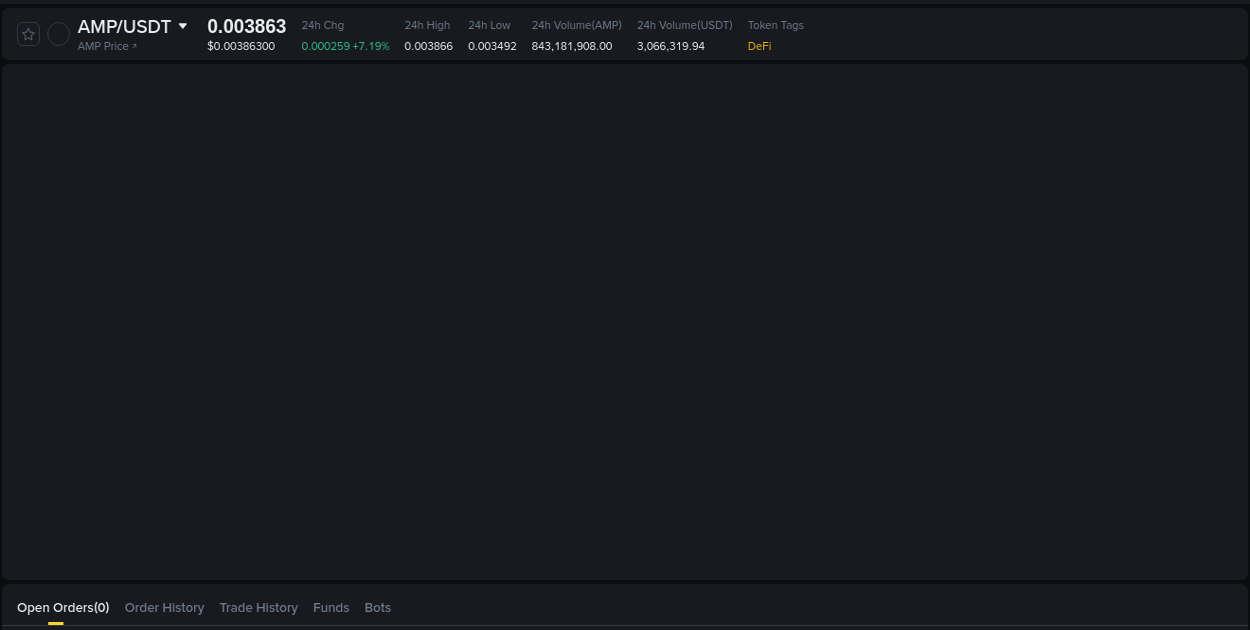Open the external link arrow beside AMP Price

(133, 46)
